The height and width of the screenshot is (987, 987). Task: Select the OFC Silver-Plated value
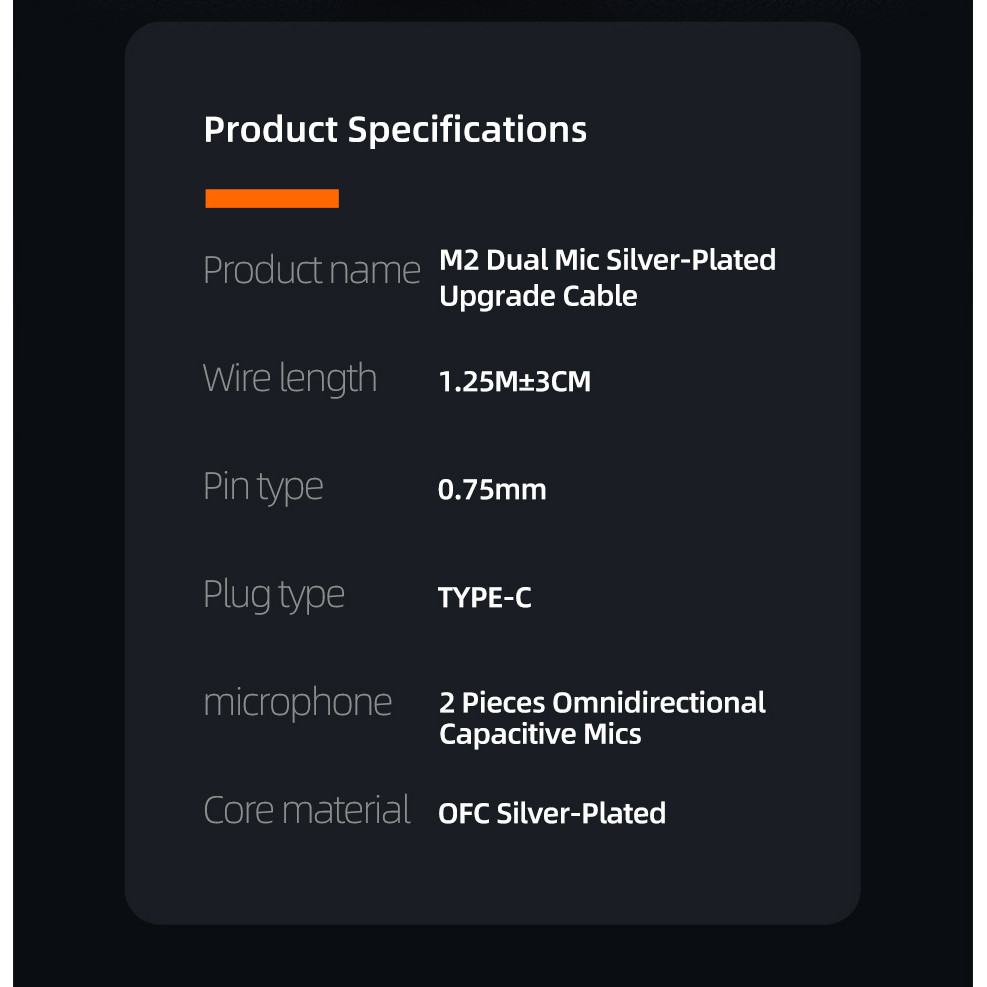tap(552, 813)
